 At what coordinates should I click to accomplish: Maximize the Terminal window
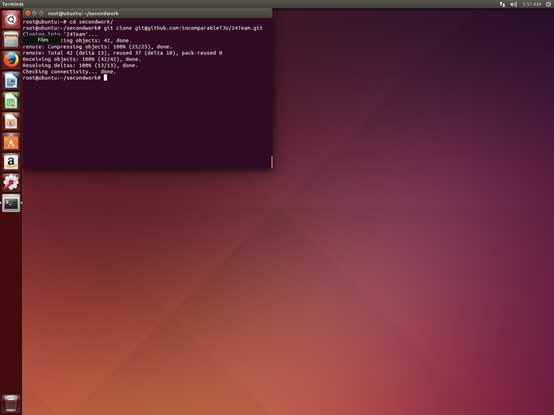[41, 13]
